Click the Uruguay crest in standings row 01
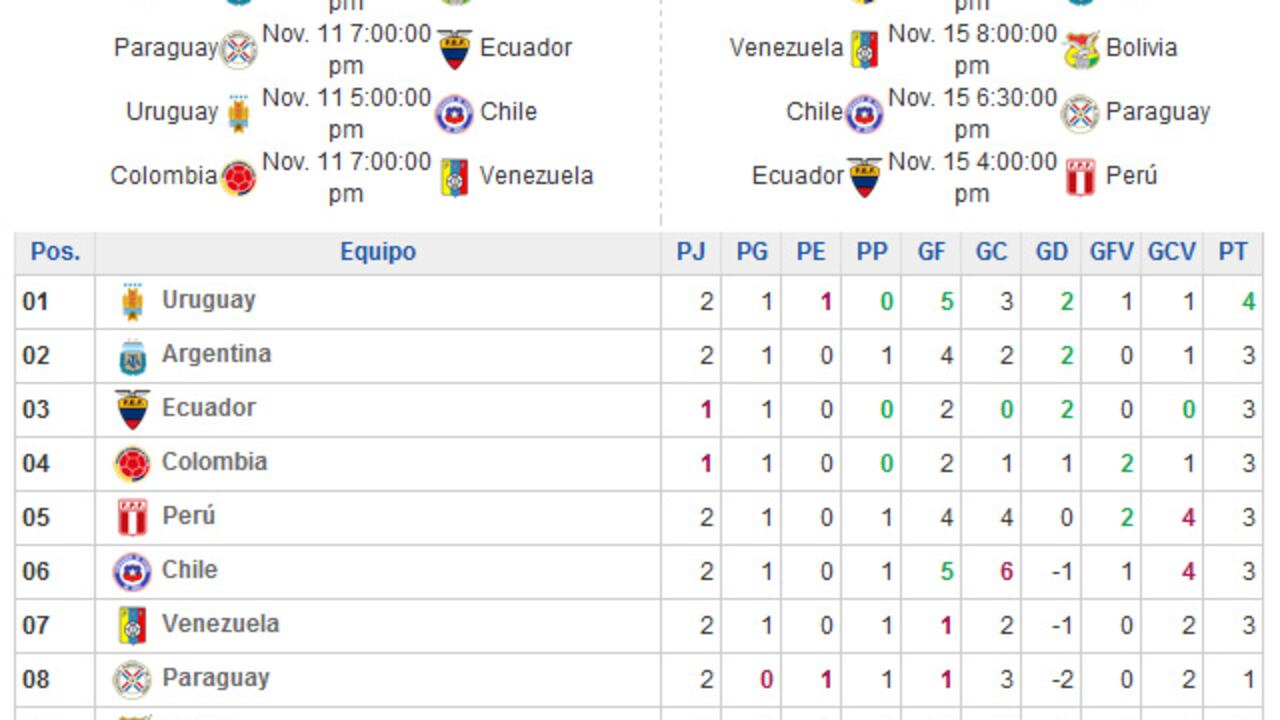The height and width of the screenshot is (720, 1280). coord(132,302)
